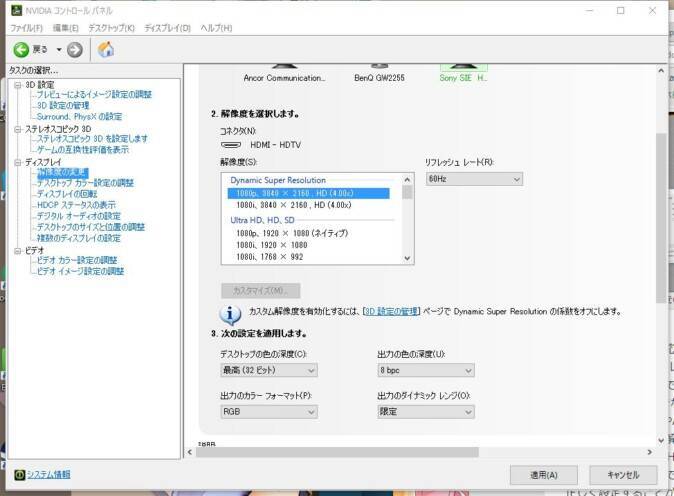This screenshot has width=674, height=496.
Task: Click the カスタマイズ button
Action: tap(261, 291)
